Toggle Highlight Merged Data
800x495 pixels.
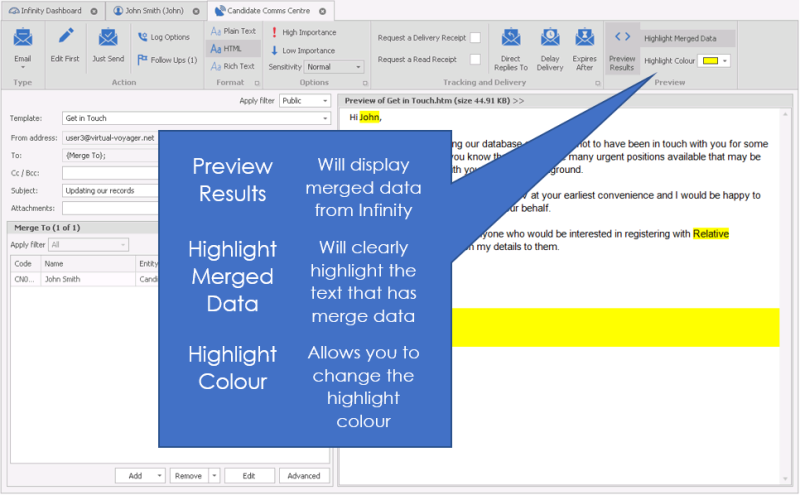680,38
